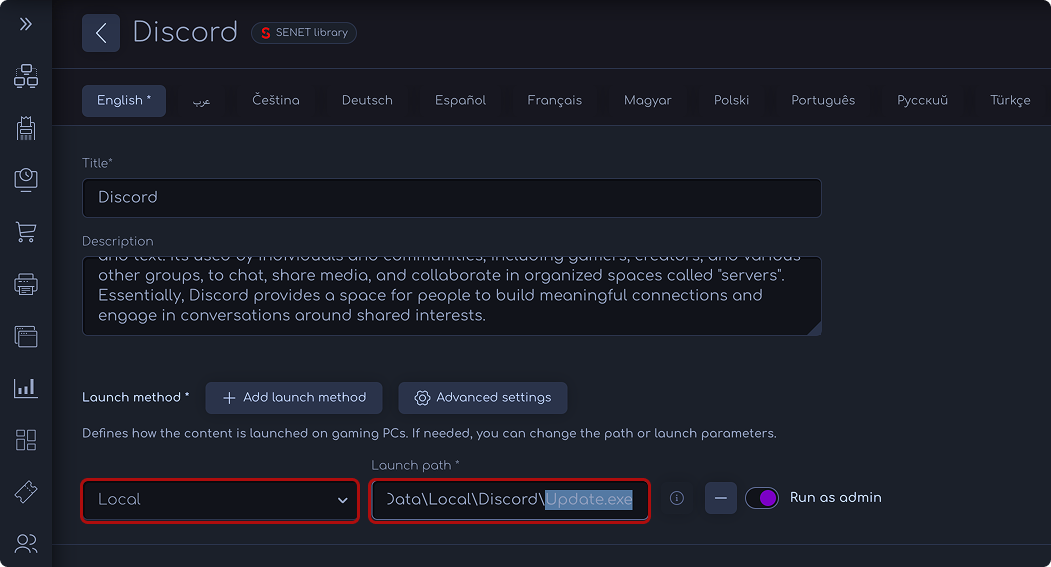Viewport: 1051px width, 567px height.
Task: Go back using the left arrow button
Action: (101, 33)
